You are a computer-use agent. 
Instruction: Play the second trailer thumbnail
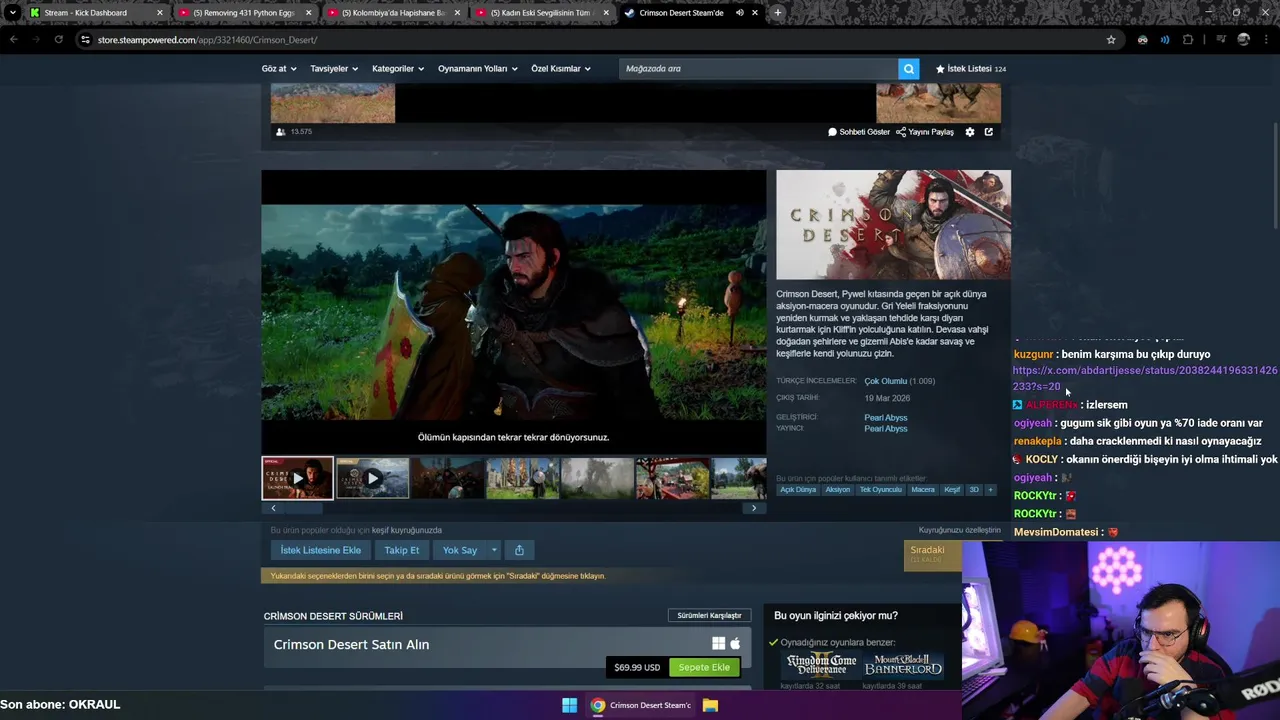(372, 478)
